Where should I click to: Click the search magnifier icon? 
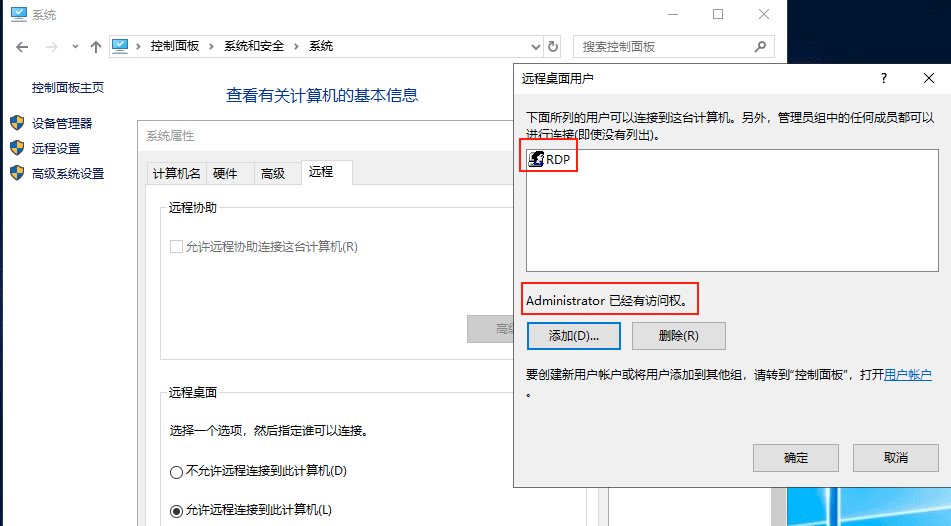click(x=760, y=47)
